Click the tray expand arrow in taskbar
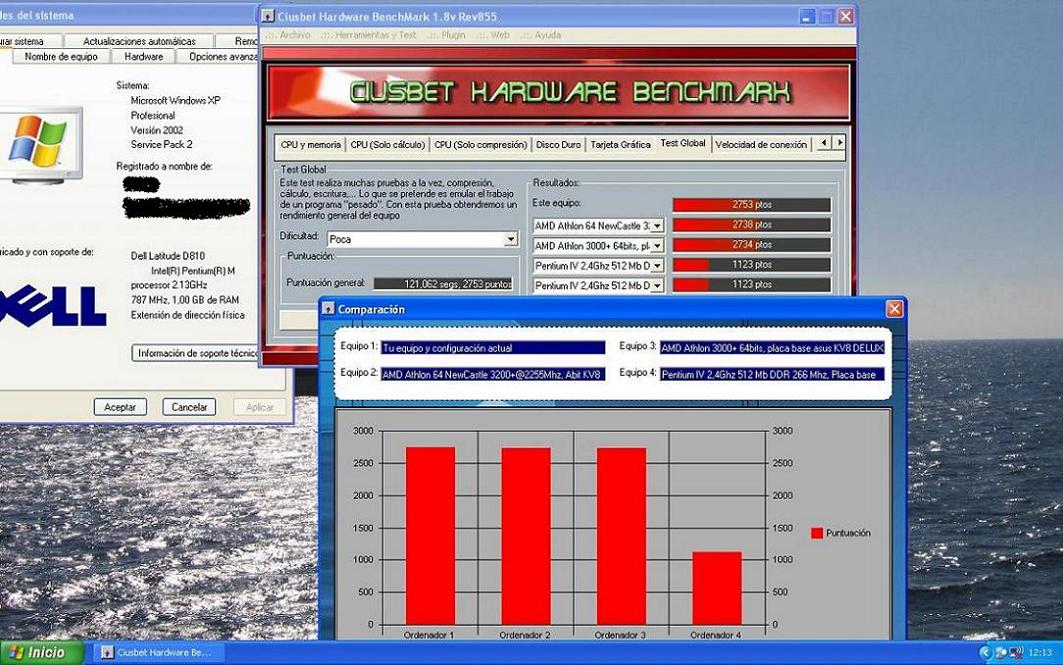The height and width of the screenshot is (665, 1063). [x=986, y=652]
